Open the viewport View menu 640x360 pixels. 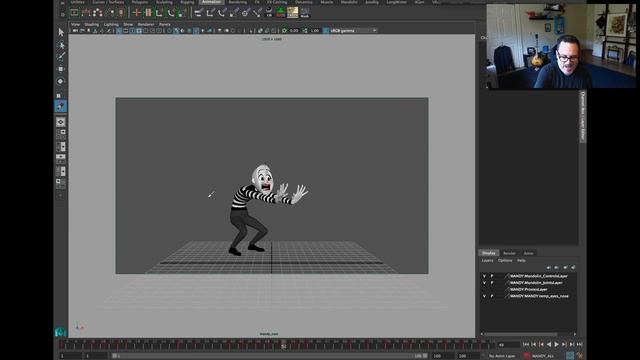[x=76, y=24]
